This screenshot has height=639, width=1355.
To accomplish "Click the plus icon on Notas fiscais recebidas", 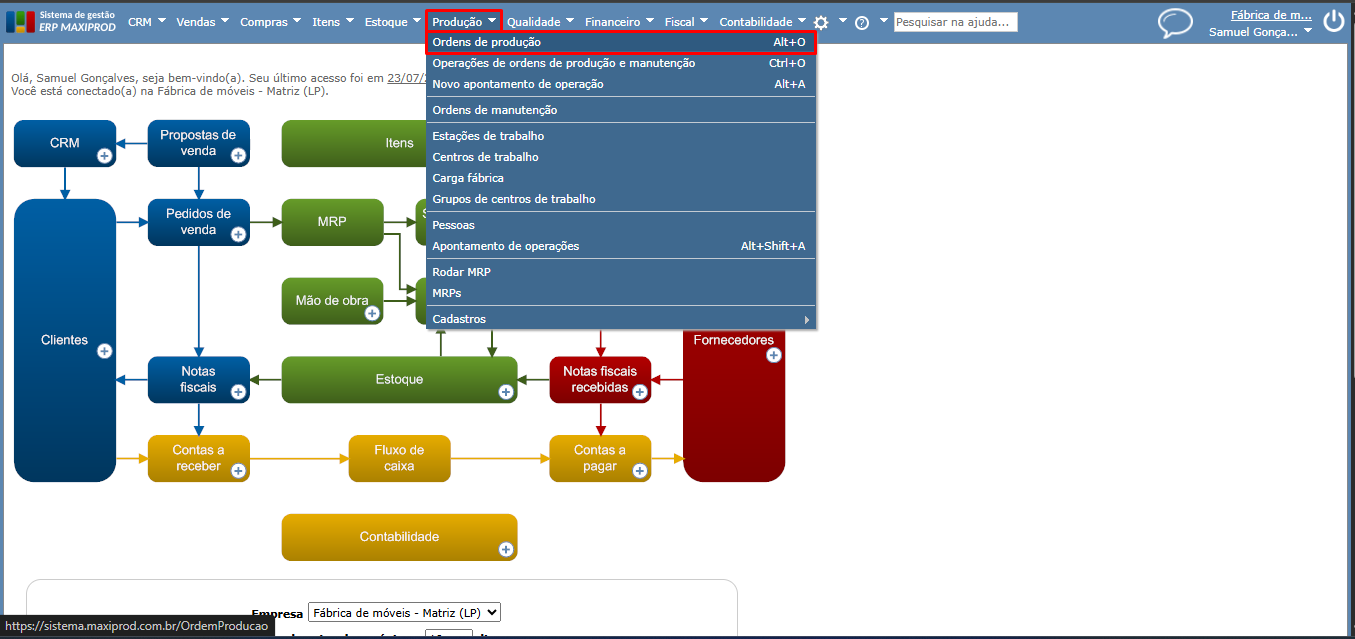I will [639, 391].
